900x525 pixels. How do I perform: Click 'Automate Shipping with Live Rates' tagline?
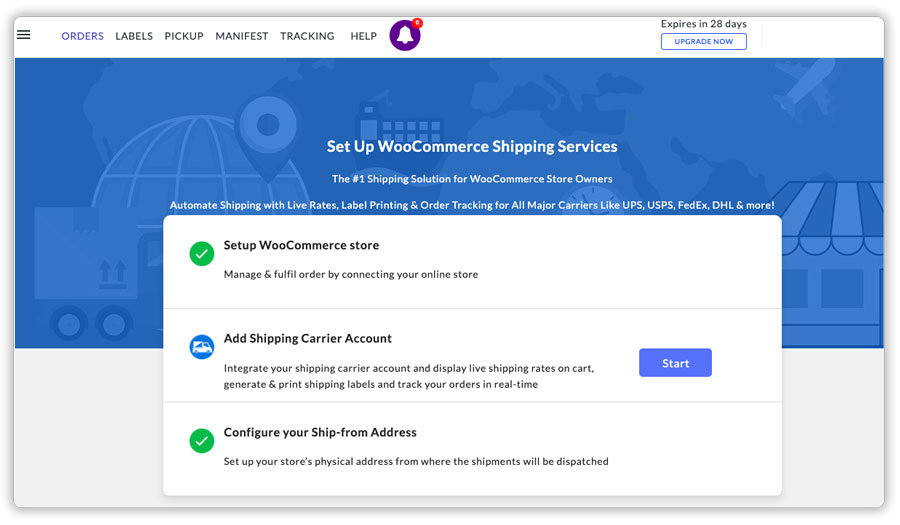[472, 205]
